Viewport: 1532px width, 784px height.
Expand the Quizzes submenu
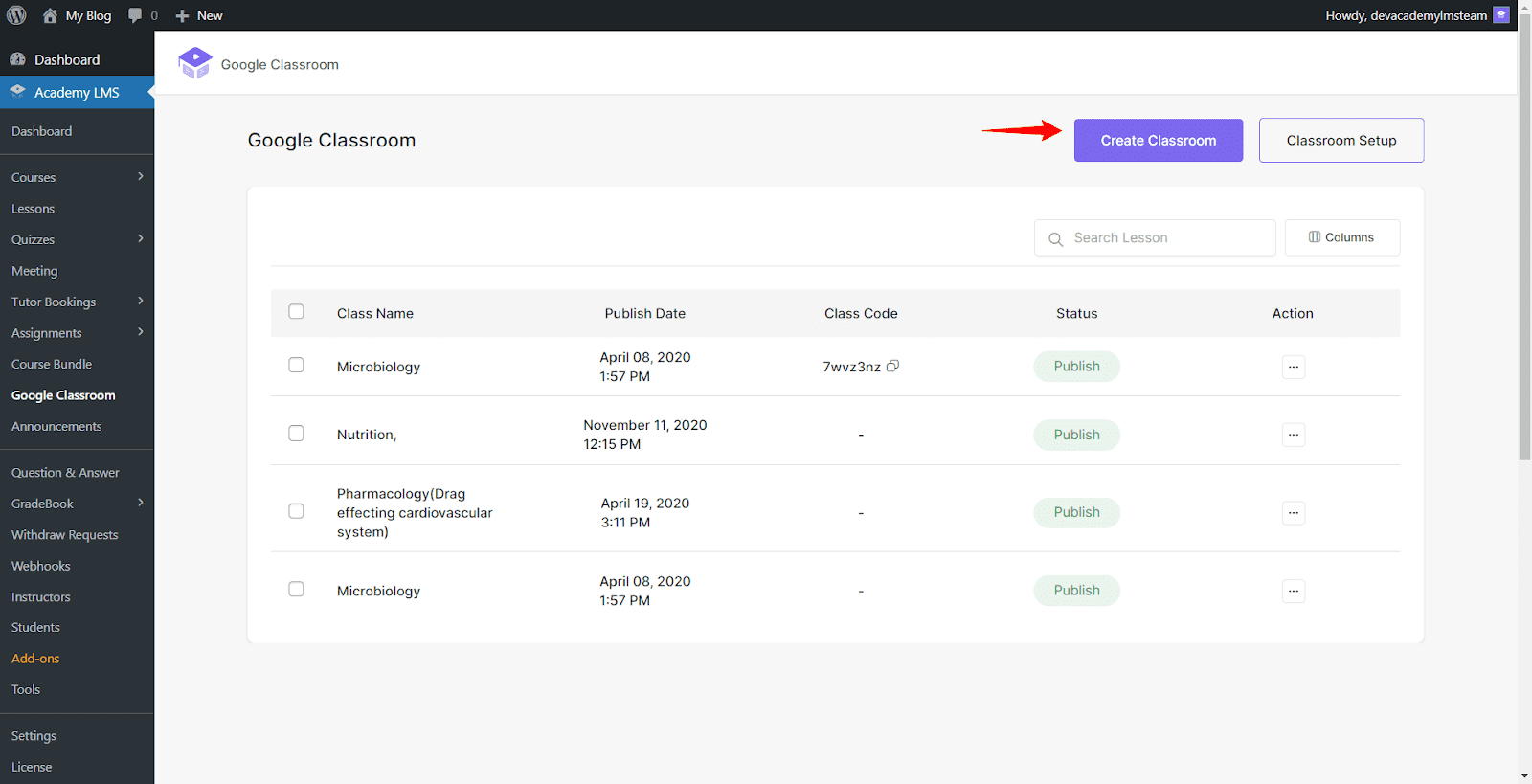coord(141,239)
